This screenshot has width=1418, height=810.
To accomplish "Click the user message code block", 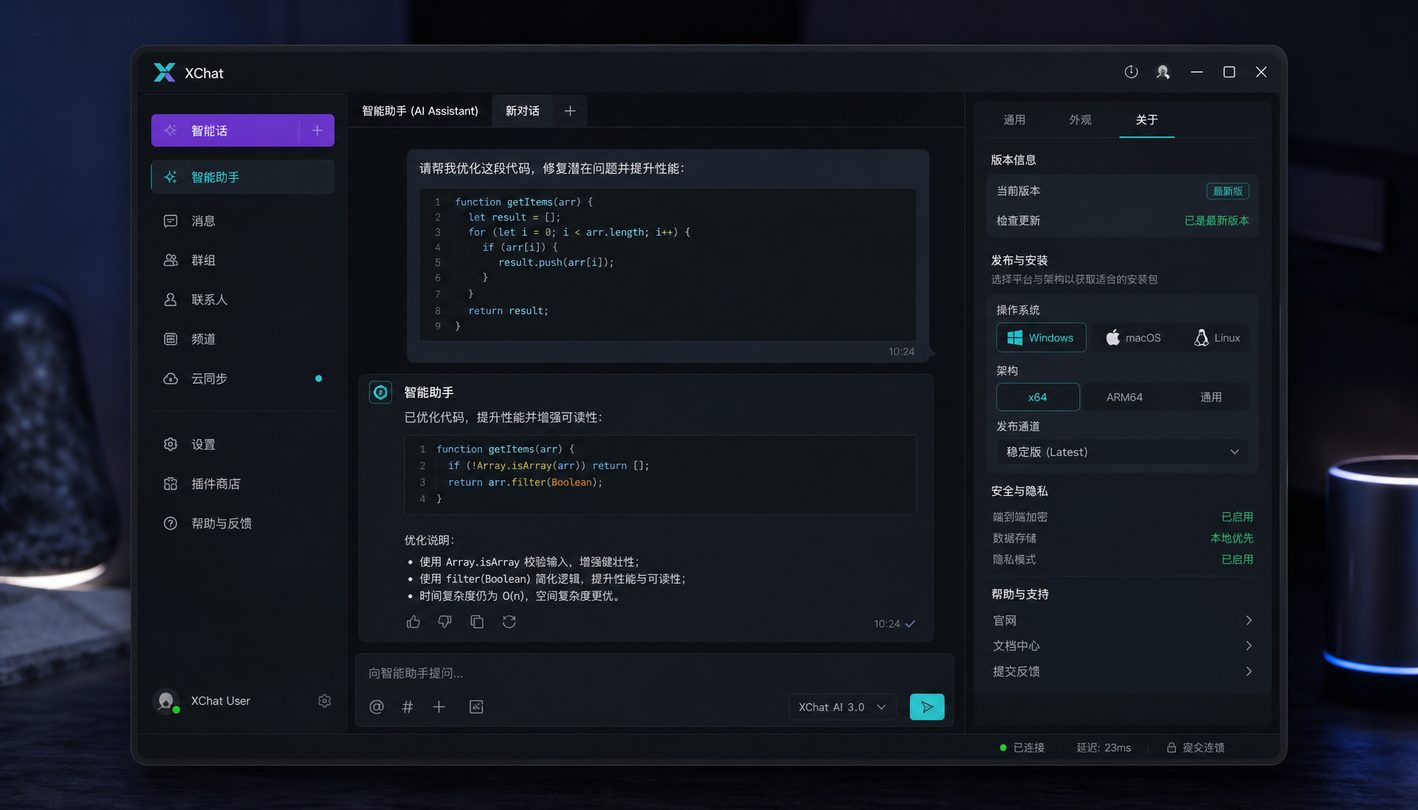I will [668, 265].
